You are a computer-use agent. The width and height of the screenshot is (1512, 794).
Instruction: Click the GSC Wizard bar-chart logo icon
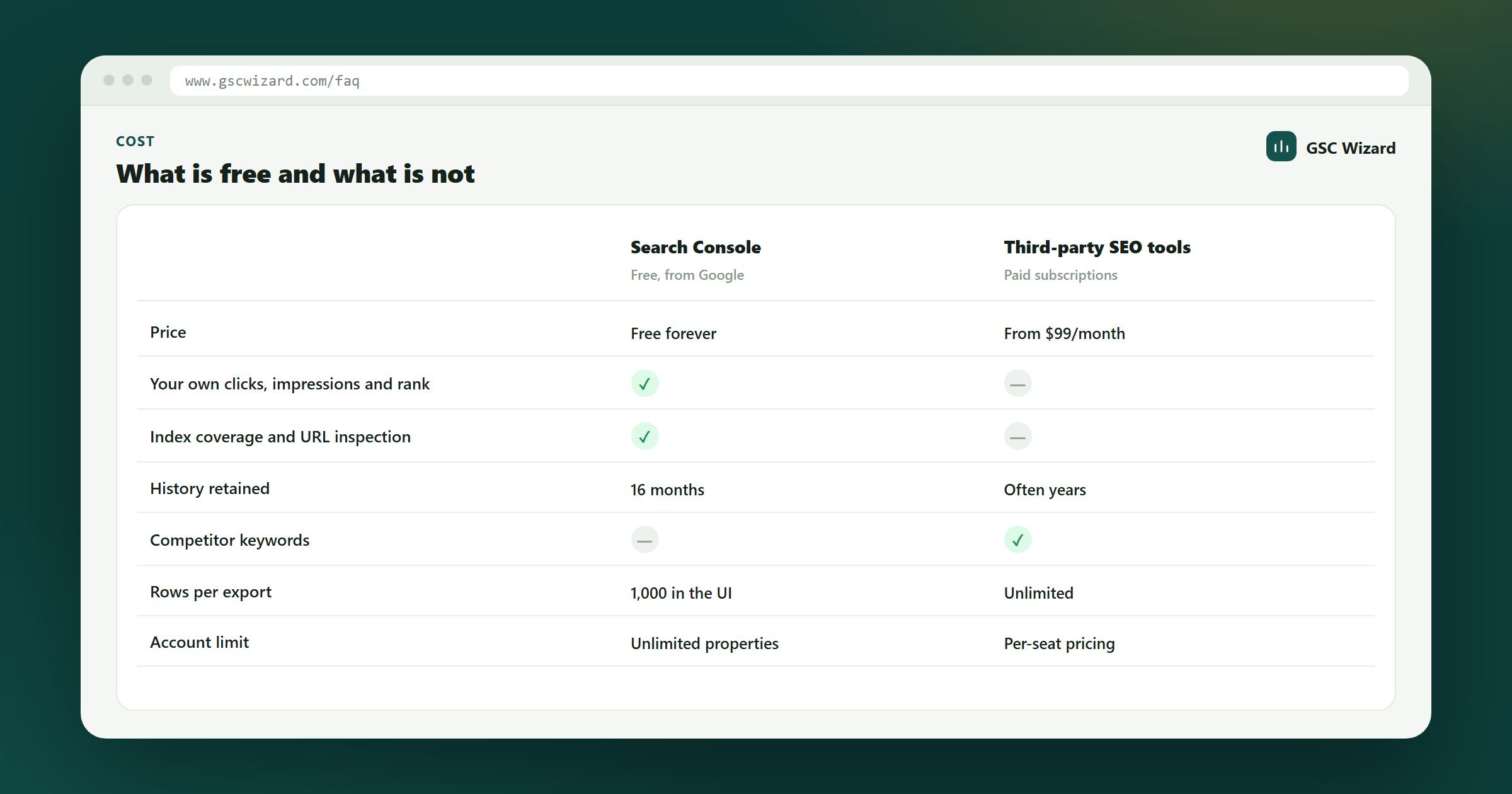[x=1281, y=146]
